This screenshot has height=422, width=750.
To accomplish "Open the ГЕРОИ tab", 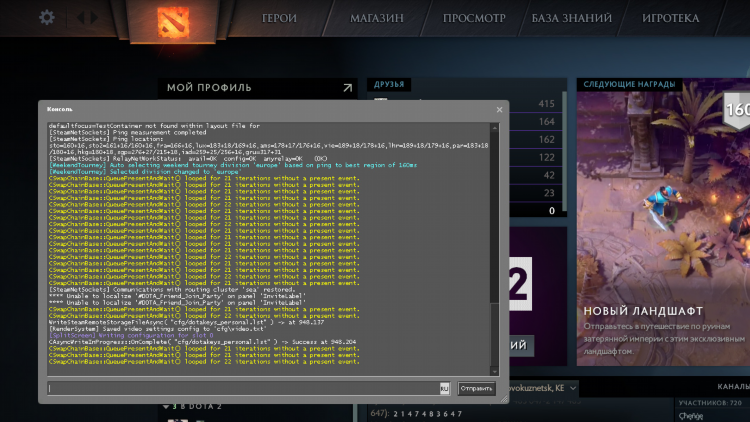I will (279, 18).
